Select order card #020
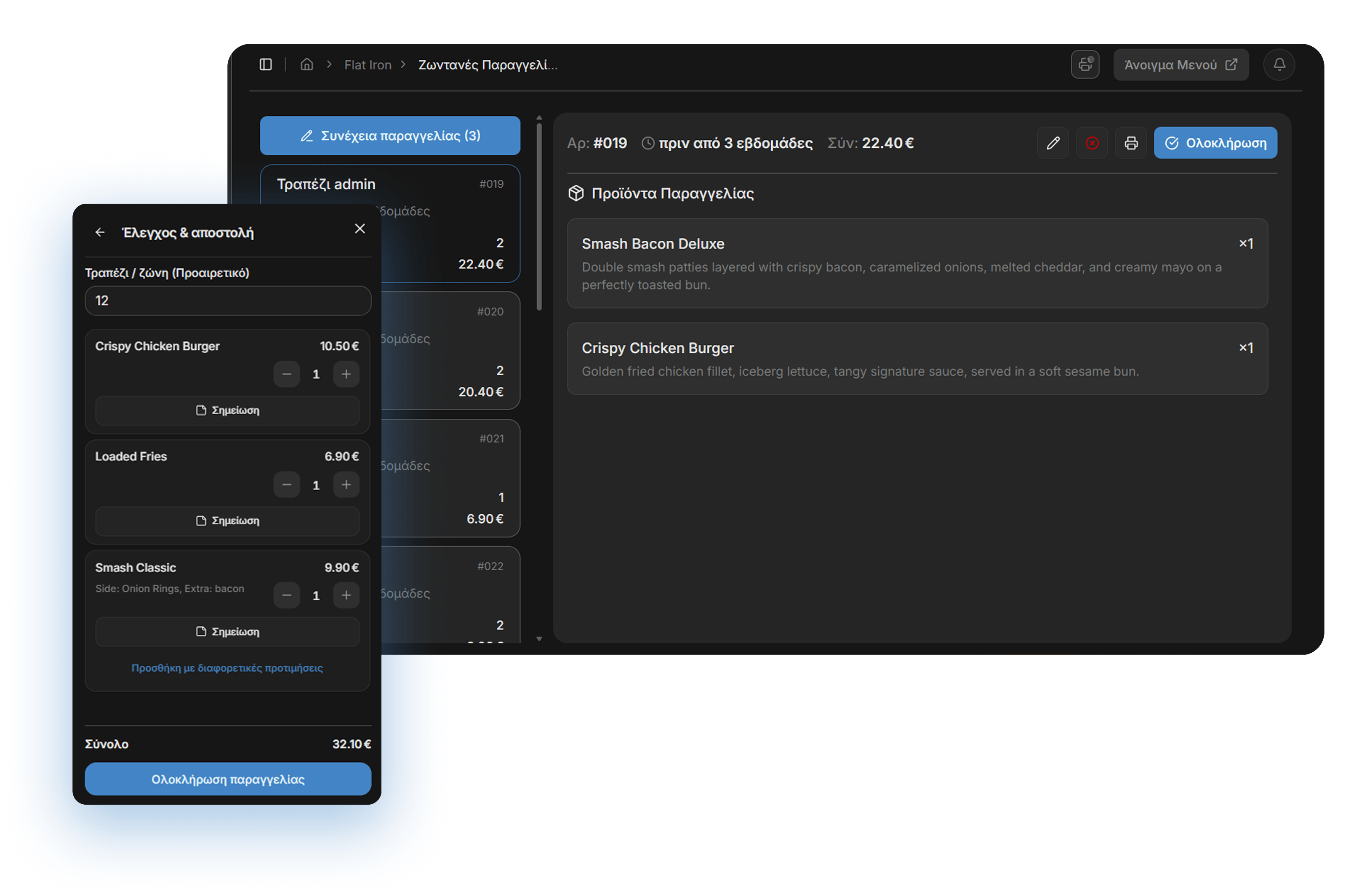This screenshot has width=1367, height=896. click(451, 351)
